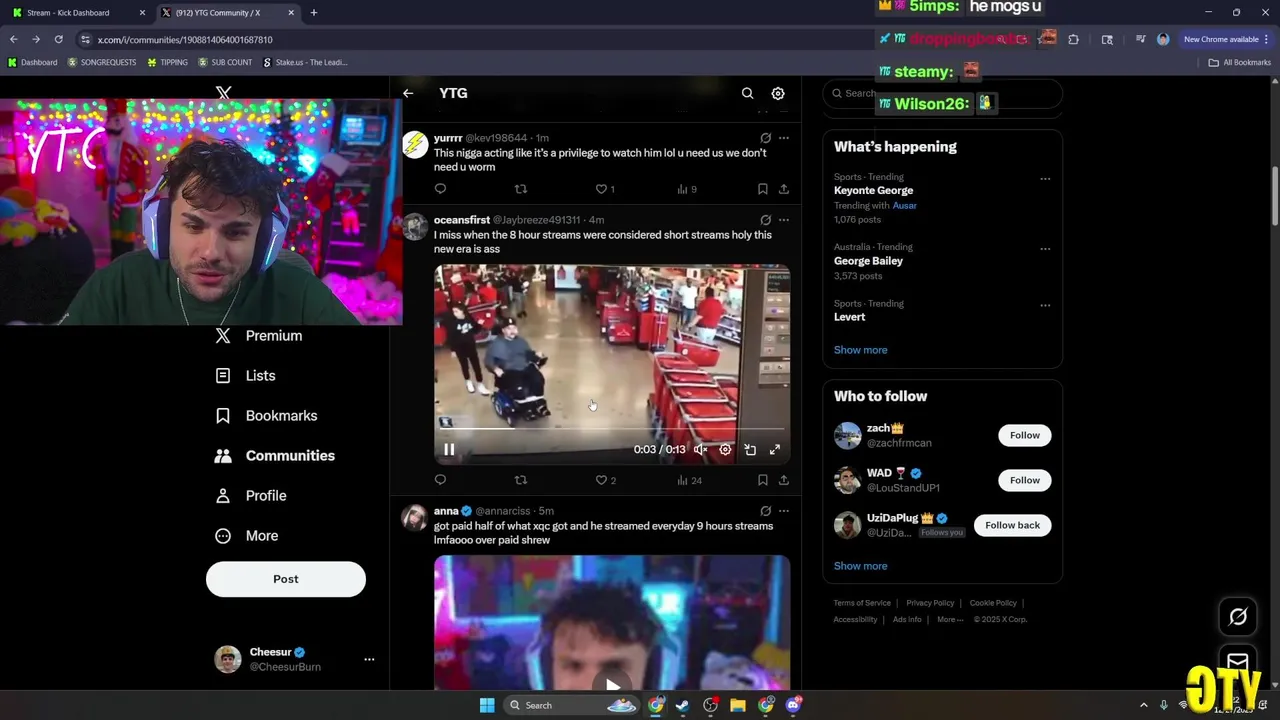Open YTG community settings gear
The height and width of the screenshot is (720, 1280).
point(778,93)
